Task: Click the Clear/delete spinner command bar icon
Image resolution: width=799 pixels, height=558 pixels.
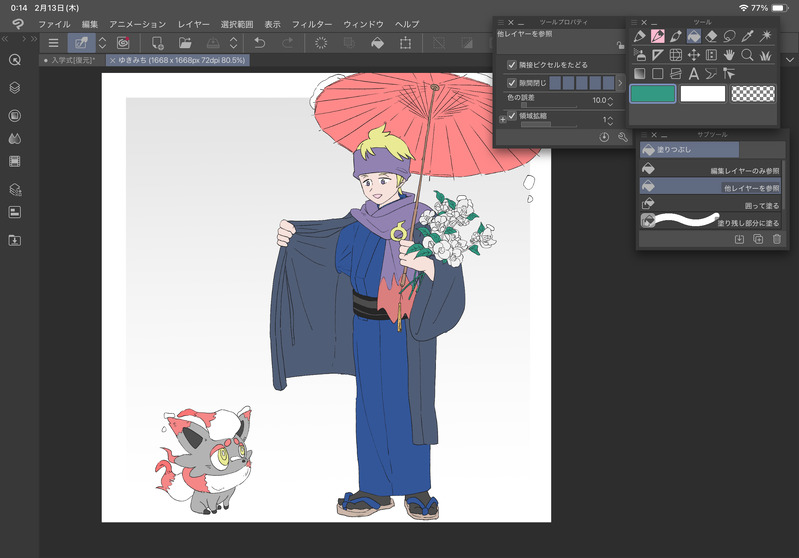Action: click(321, 43)
